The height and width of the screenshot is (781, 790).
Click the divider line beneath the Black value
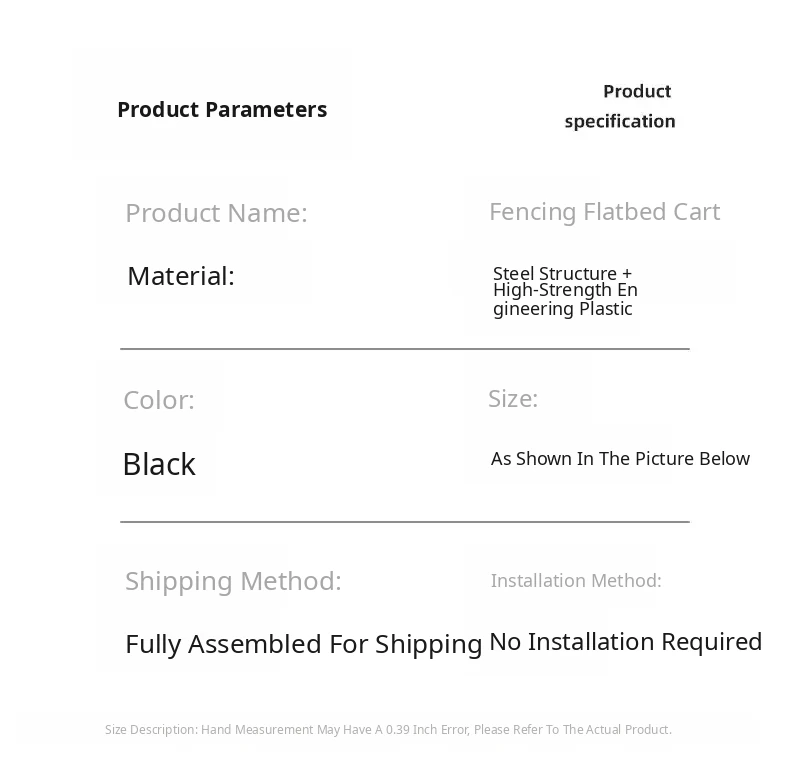tap(404, 522)
